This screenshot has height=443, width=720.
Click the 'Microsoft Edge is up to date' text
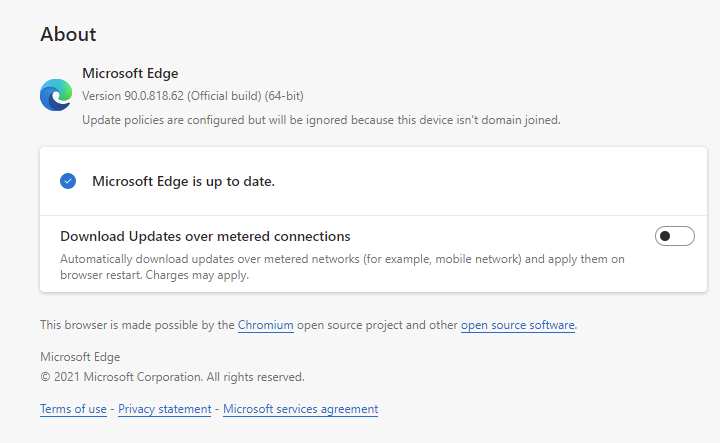coord(183,181)
